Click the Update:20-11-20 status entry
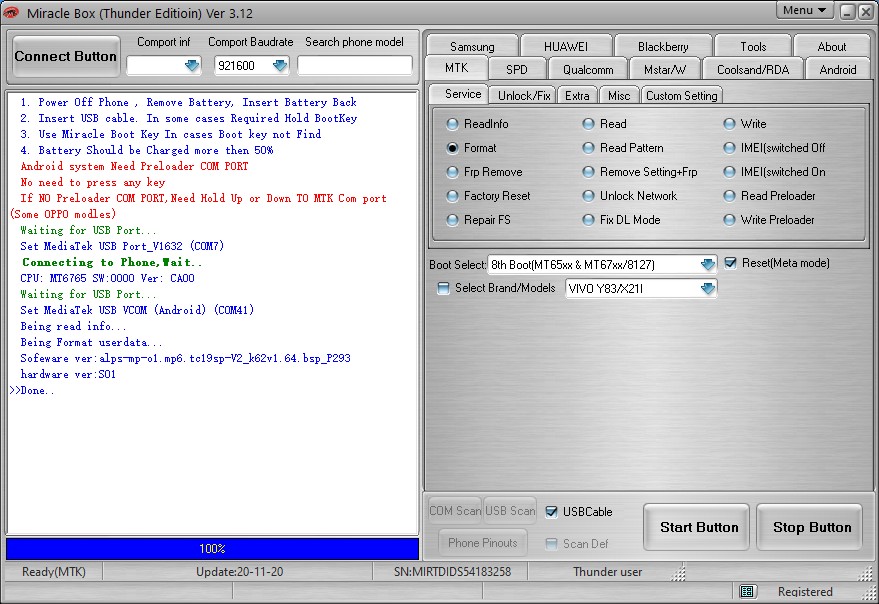 click(239, 572)
